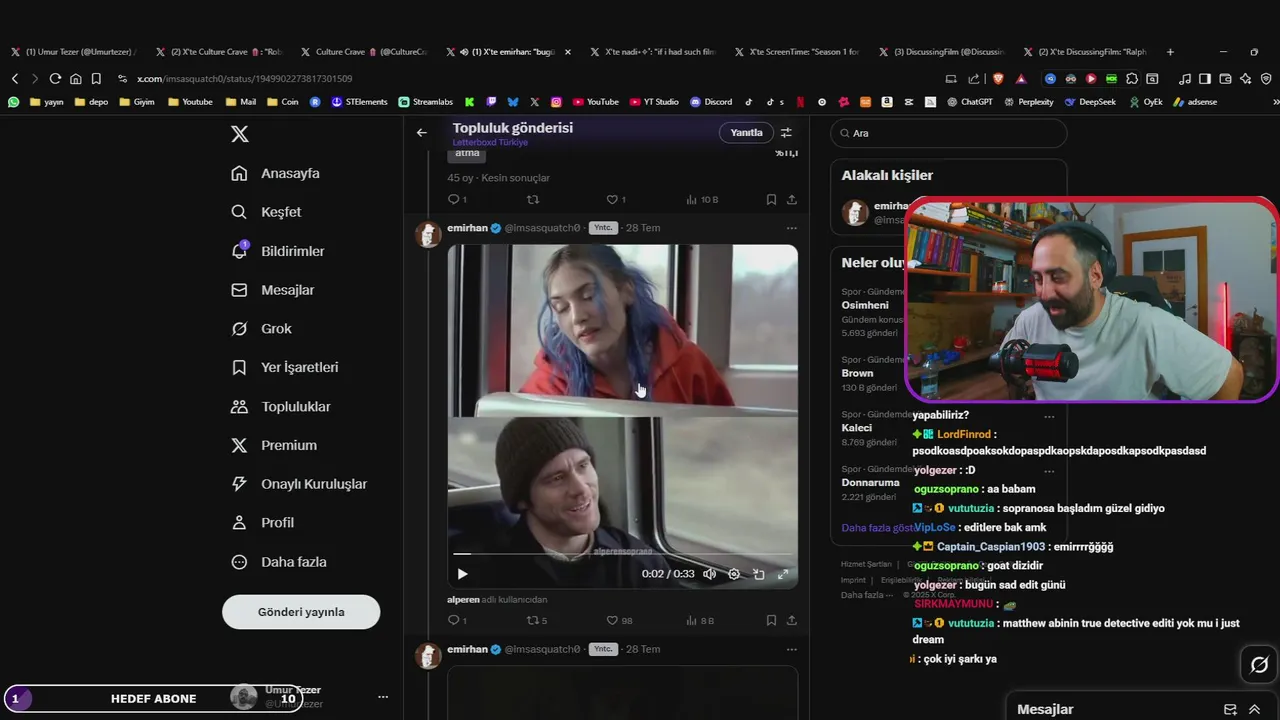Like the video post with 98 likes
Screen dimensions: 1280x720
point(620,620)
